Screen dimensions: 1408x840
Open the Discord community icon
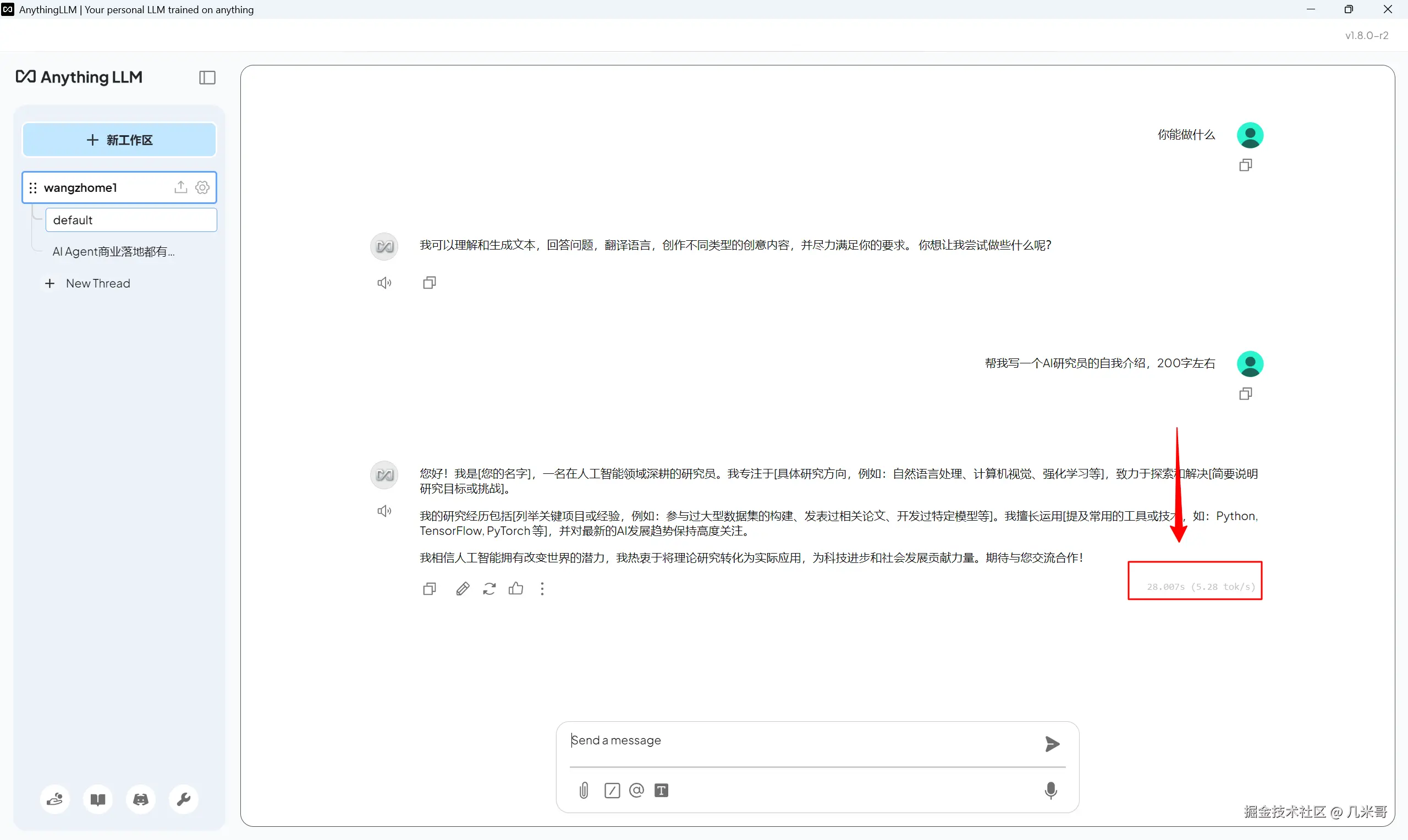[140, 799]
